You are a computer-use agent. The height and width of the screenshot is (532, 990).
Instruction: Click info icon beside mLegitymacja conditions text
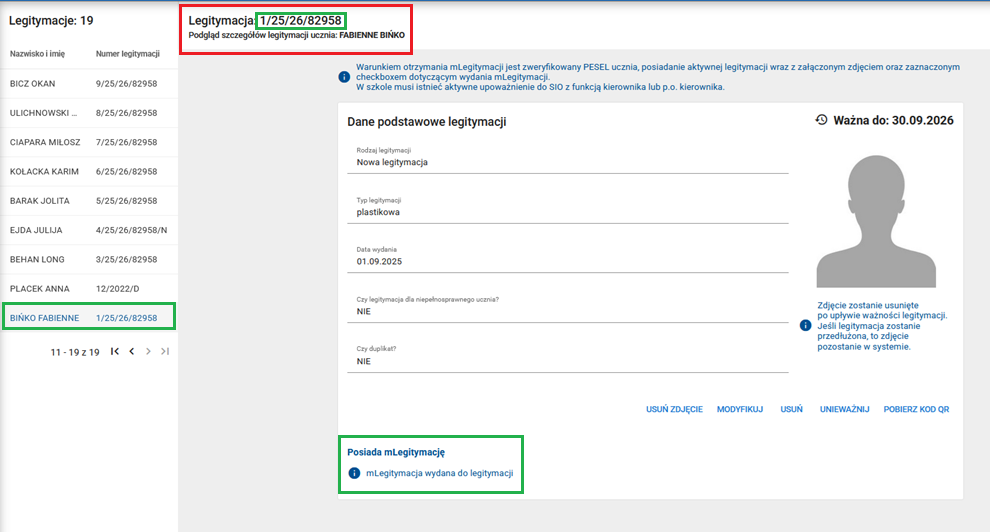click(x=345, y=77)
